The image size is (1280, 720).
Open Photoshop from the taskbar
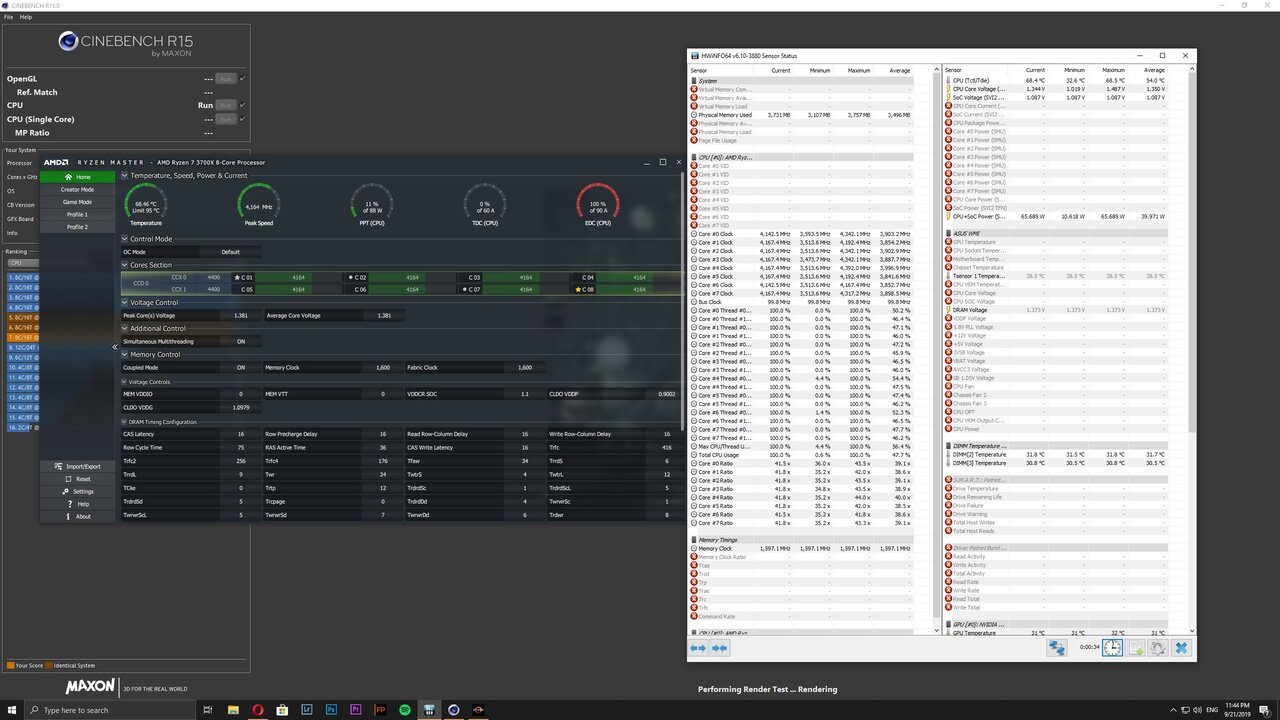(331, 710)
